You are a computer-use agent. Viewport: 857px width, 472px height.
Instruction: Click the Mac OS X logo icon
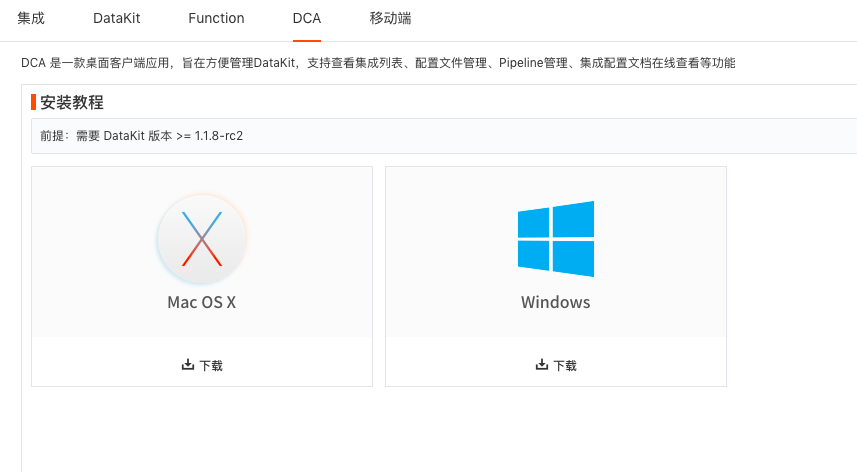(202, 239)
